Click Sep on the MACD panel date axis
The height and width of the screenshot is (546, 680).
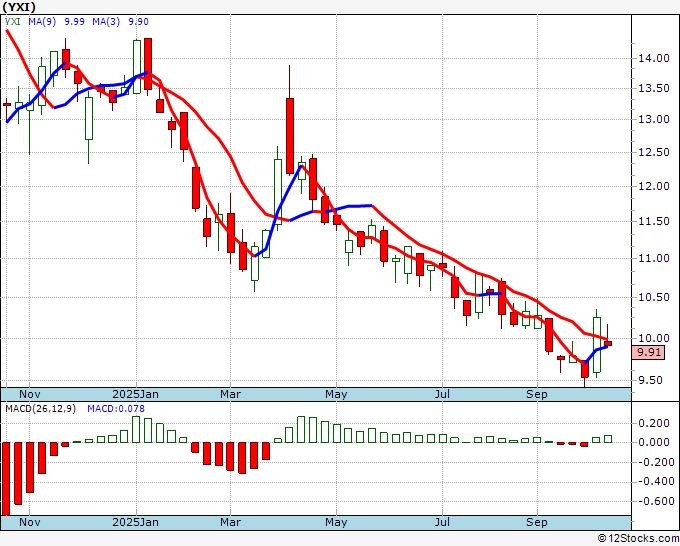click(x=537, y=522)
